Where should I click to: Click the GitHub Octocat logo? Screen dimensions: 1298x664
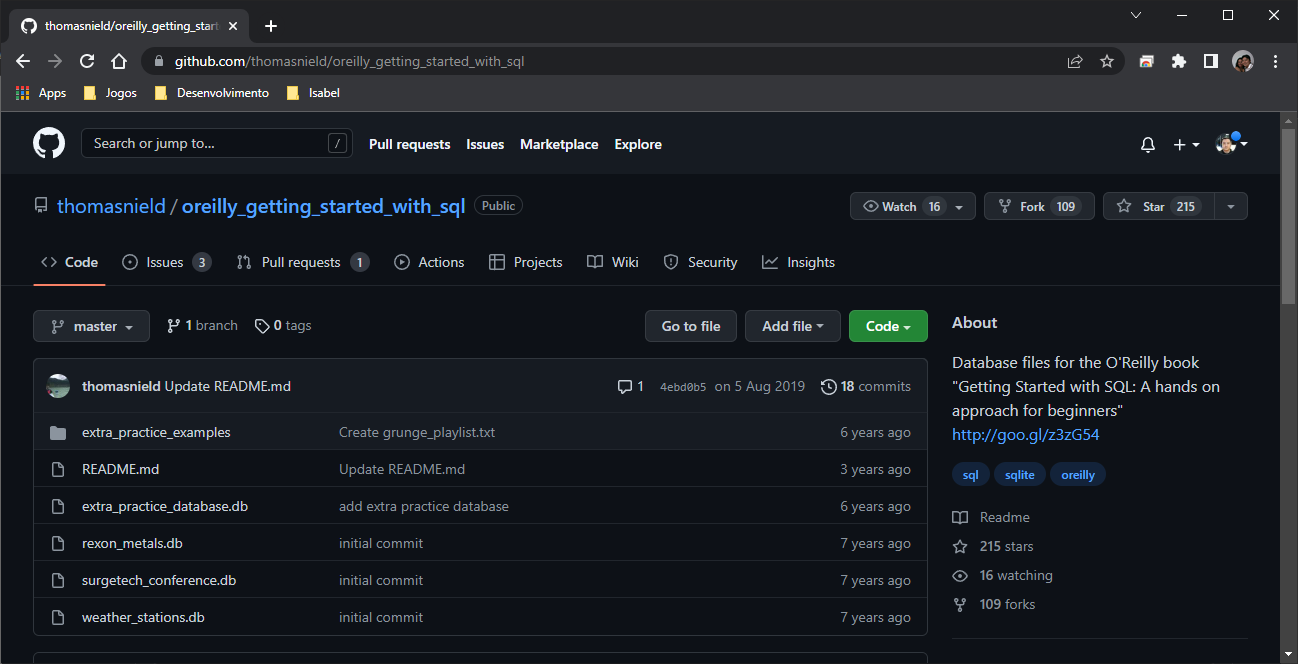pyautogui.click(x=49, y=144)
